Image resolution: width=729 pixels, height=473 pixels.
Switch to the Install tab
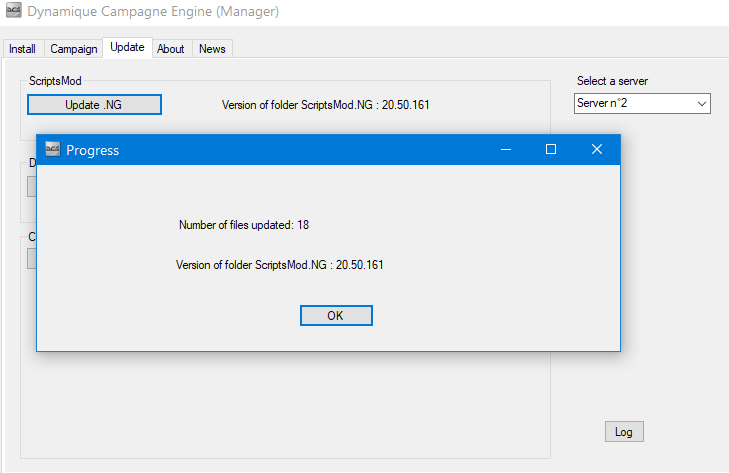(22, 49)
